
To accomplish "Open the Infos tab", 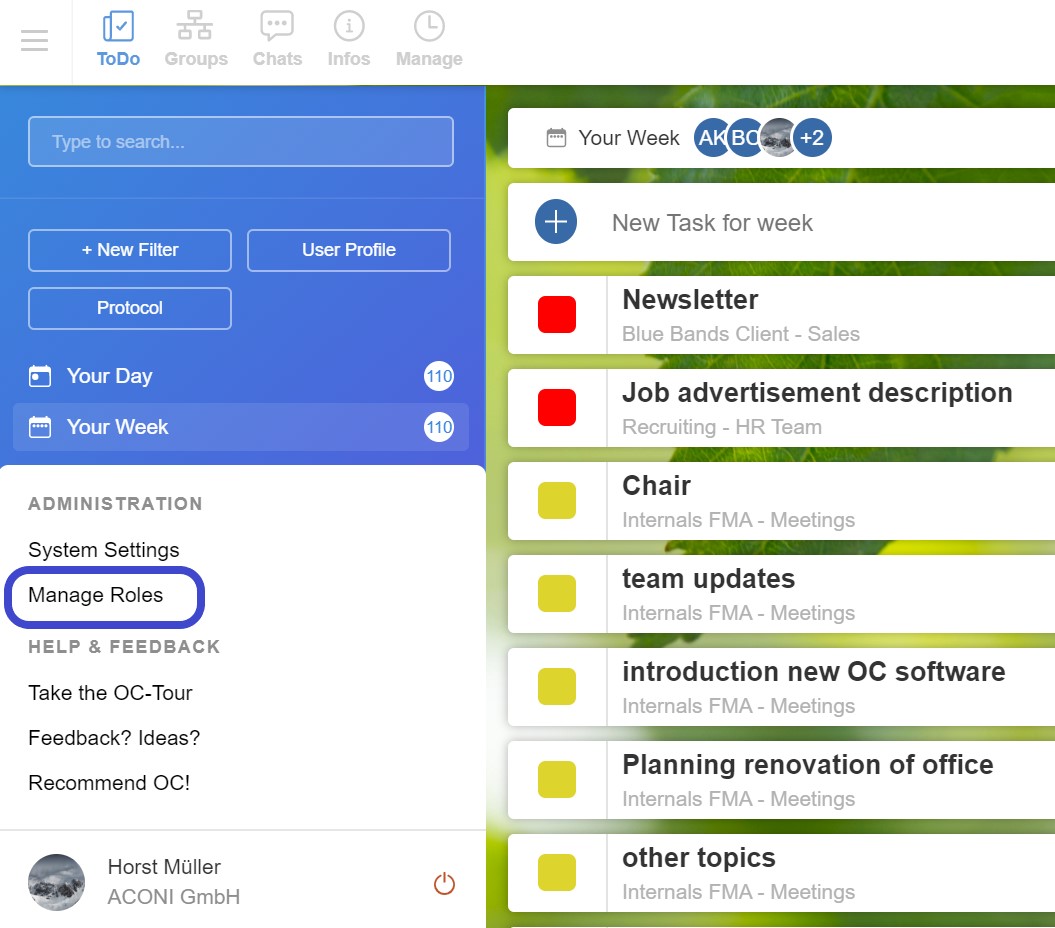I will click(349, 40).
